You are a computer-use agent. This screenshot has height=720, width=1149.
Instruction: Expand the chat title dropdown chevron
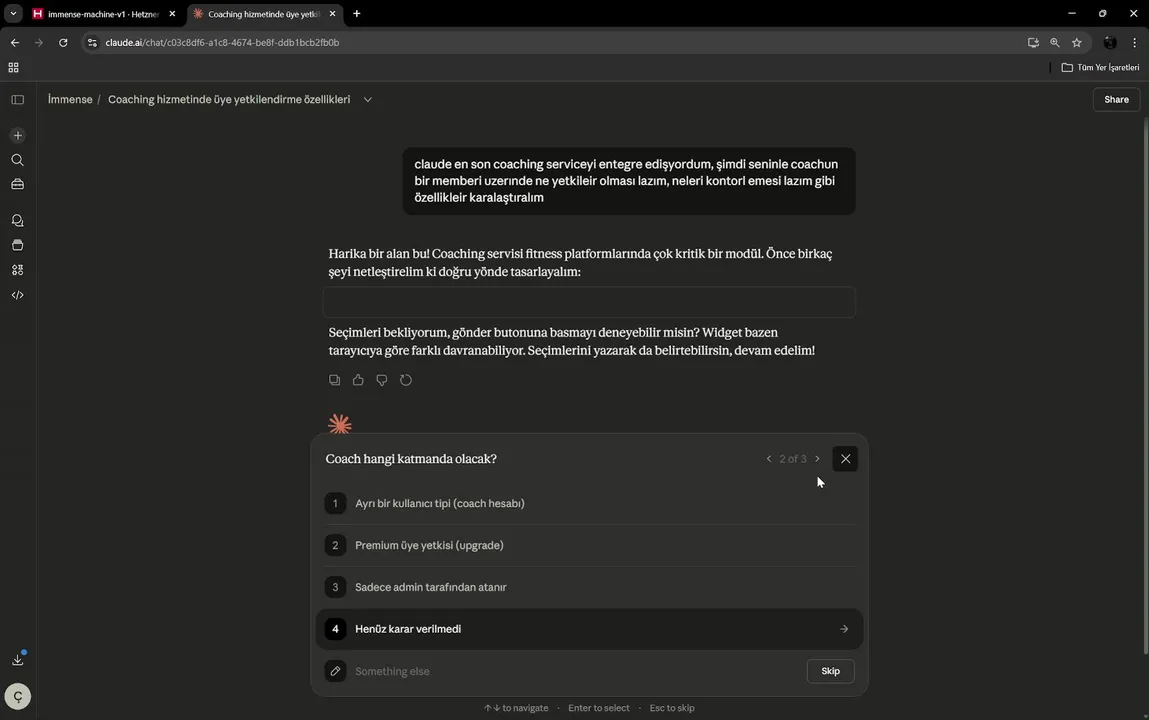(x=368, y=100)
